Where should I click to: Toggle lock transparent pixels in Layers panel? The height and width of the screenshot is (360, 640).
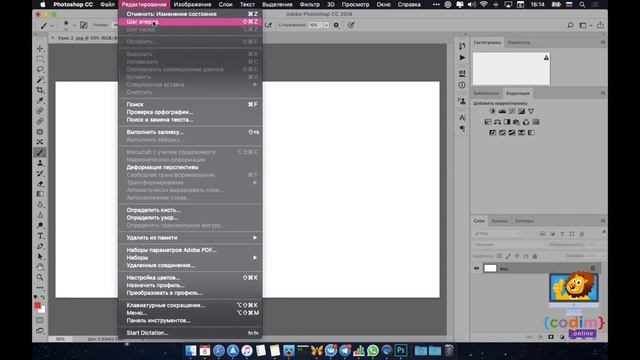point(499,256)
